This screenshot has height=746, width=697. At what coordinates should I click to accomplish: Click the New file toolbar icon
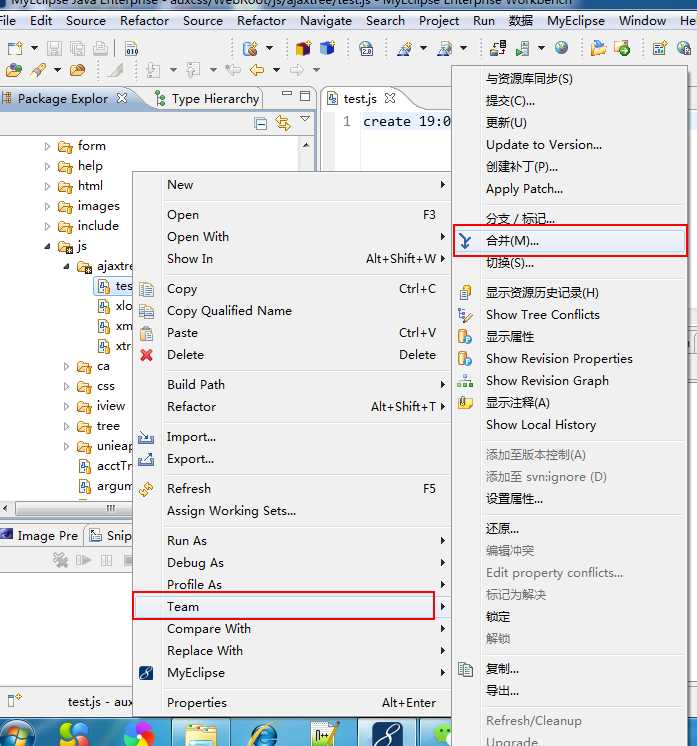[15, 48]
